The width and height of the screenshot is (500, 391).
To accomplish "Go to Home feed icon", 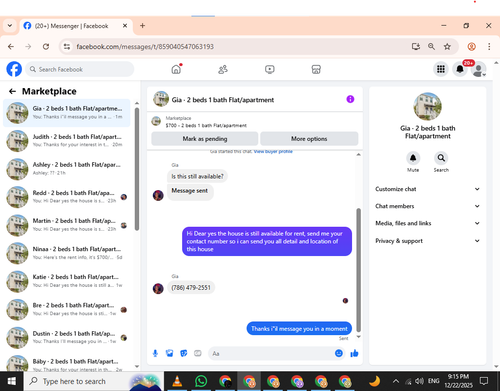I will pyautogui.click(x=176, y=69).
